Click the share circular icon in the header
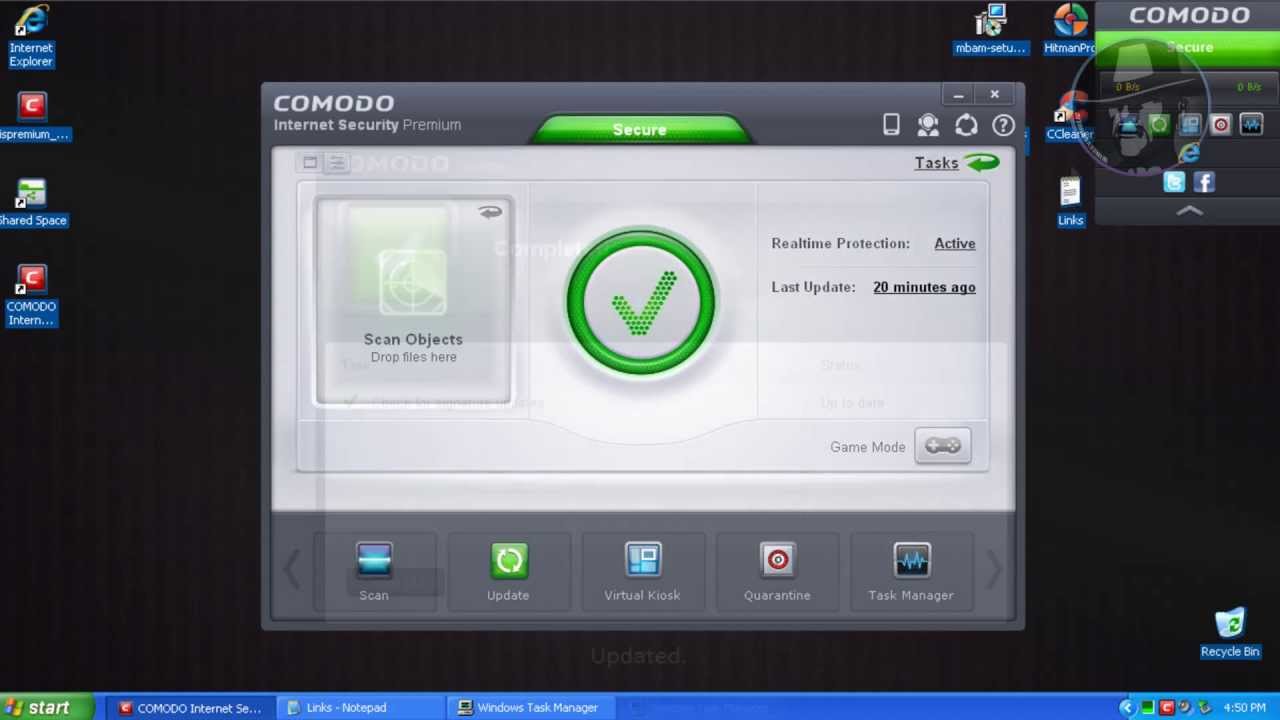Image resolution: width=1280 pixels, height=720 pixels. (966, 125)
